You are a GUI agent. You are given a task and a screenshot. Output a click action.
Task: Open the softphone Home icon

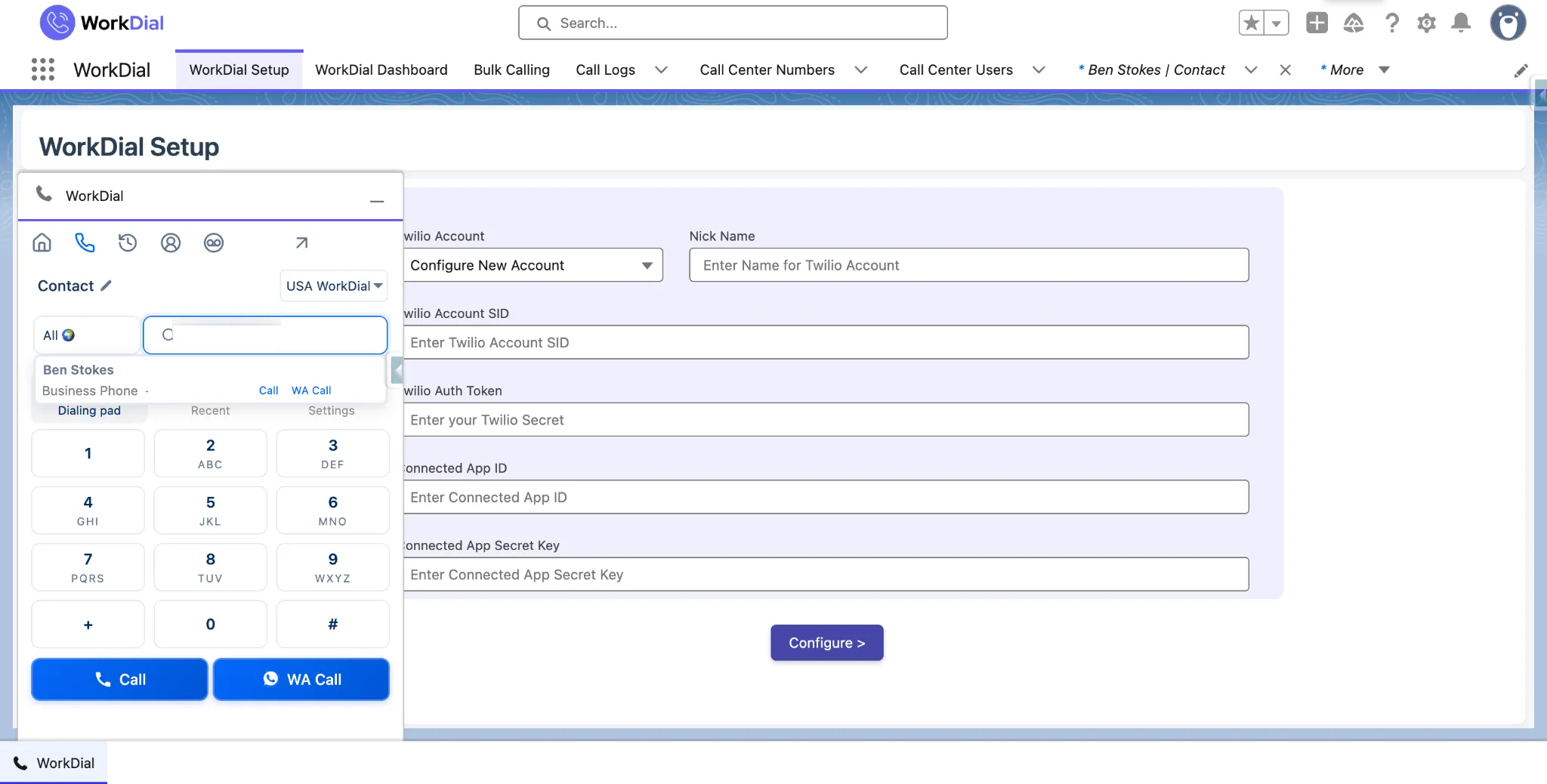pos(42,242)
